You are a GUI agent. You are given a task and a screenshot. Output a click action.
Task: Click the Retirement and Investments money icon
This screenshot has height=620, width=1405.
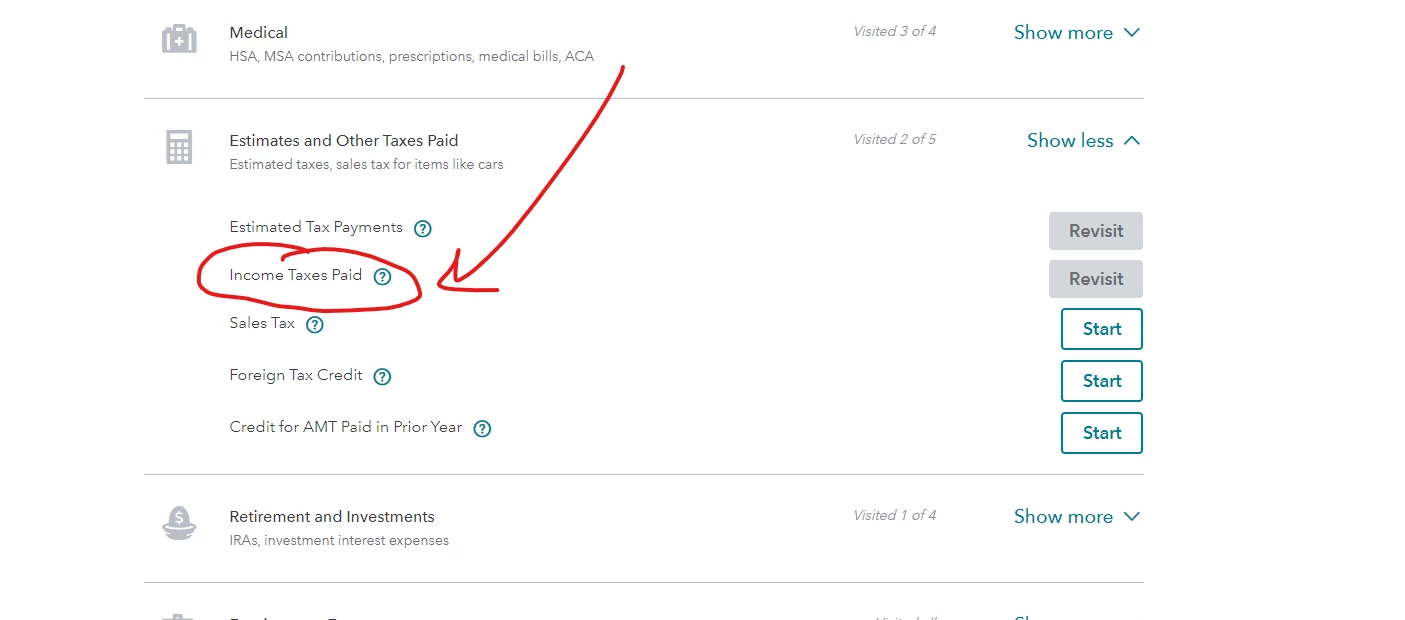179,523
